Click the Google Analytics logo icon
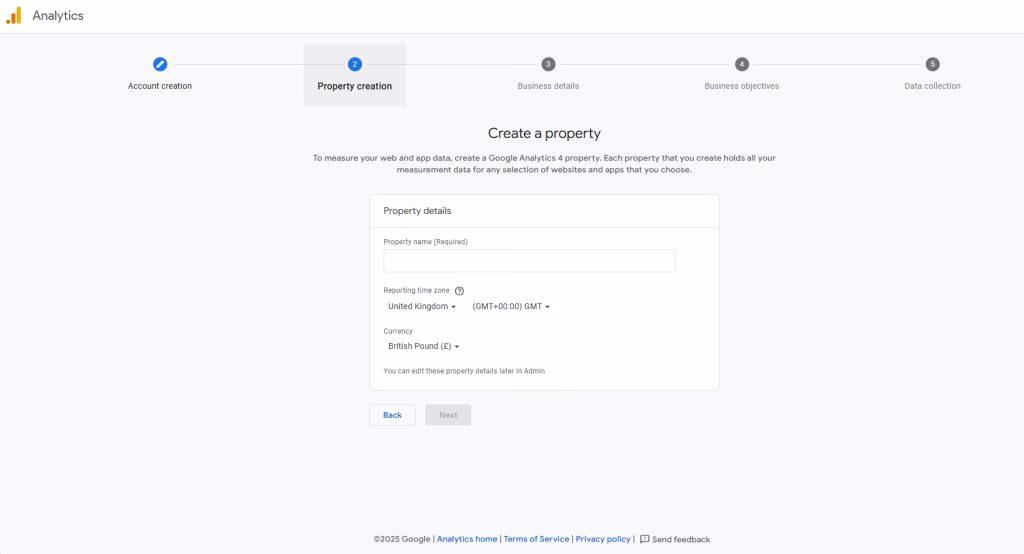 14,16
